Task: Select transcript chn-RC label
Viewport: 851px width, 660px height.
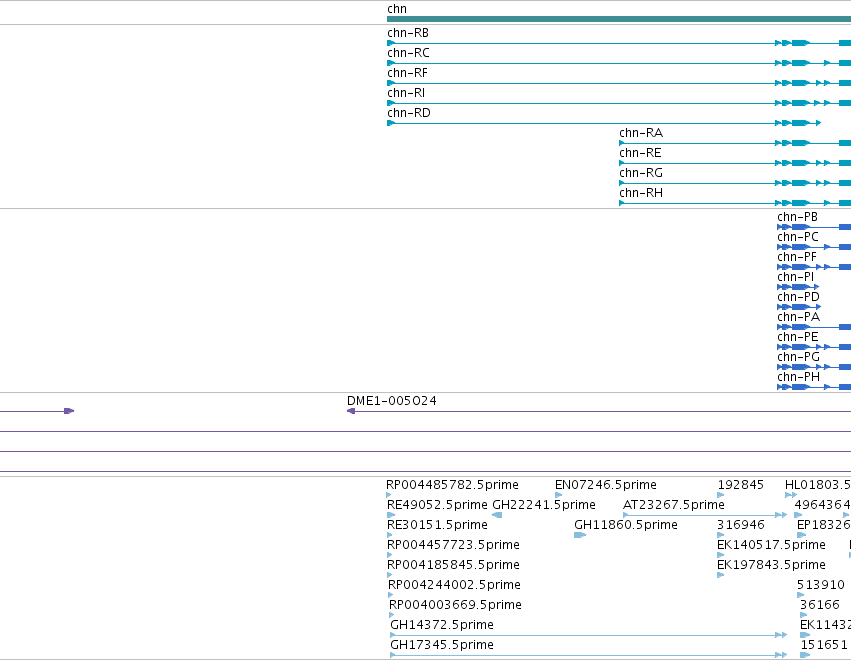Action: (408, 53)
